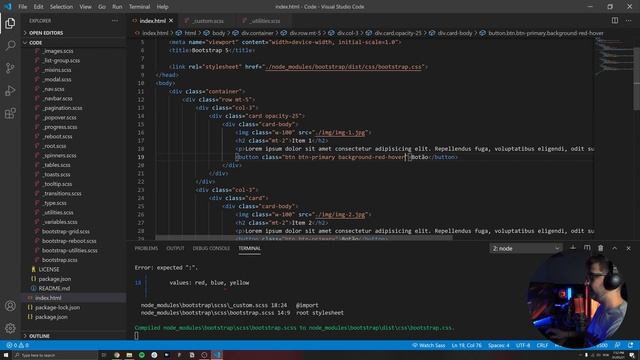Open package-lock.json in explorer
640x360 pixels.
(x=57, y=307)
